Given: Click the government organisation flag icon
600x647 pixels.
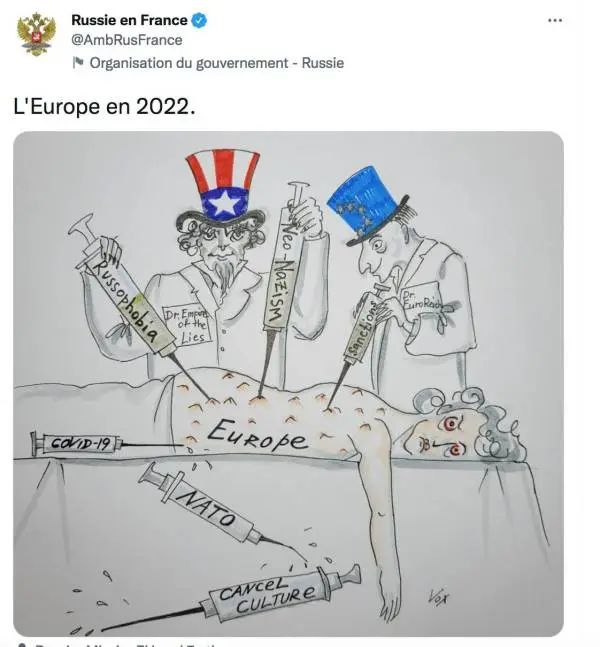Looking at the screenshot, I should 78,63.
